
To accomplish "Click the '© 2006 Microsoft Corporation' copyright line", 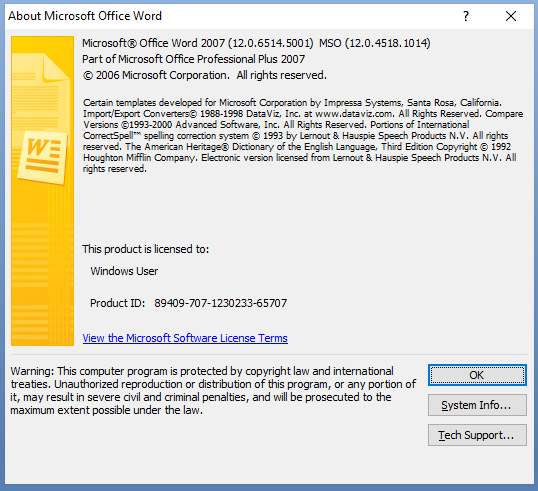I will (204, 75).
